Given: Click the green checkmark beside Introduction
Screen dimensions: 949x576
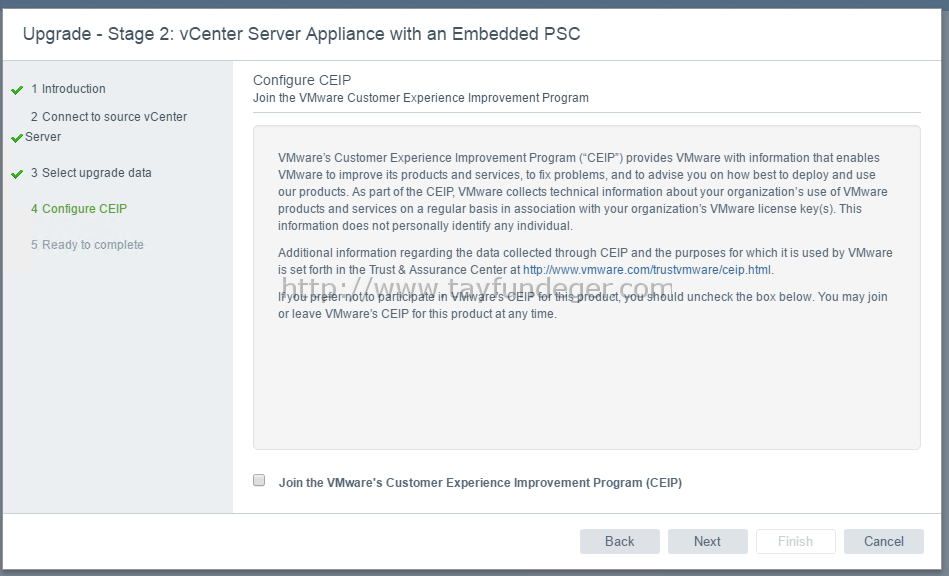Looking at the screenshot, I should coord(17,90).
